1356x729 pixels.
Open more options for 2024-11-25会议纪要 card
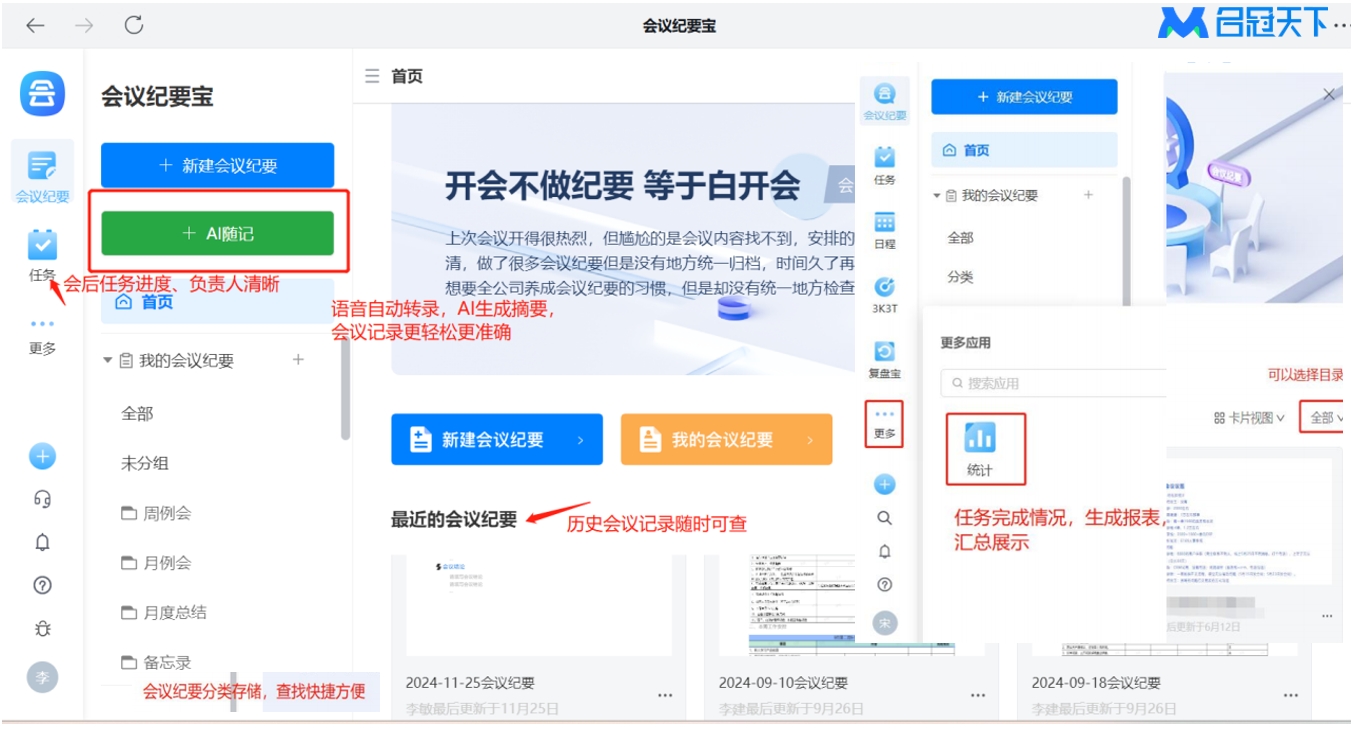pyautogui.click(x=665, y=695)
